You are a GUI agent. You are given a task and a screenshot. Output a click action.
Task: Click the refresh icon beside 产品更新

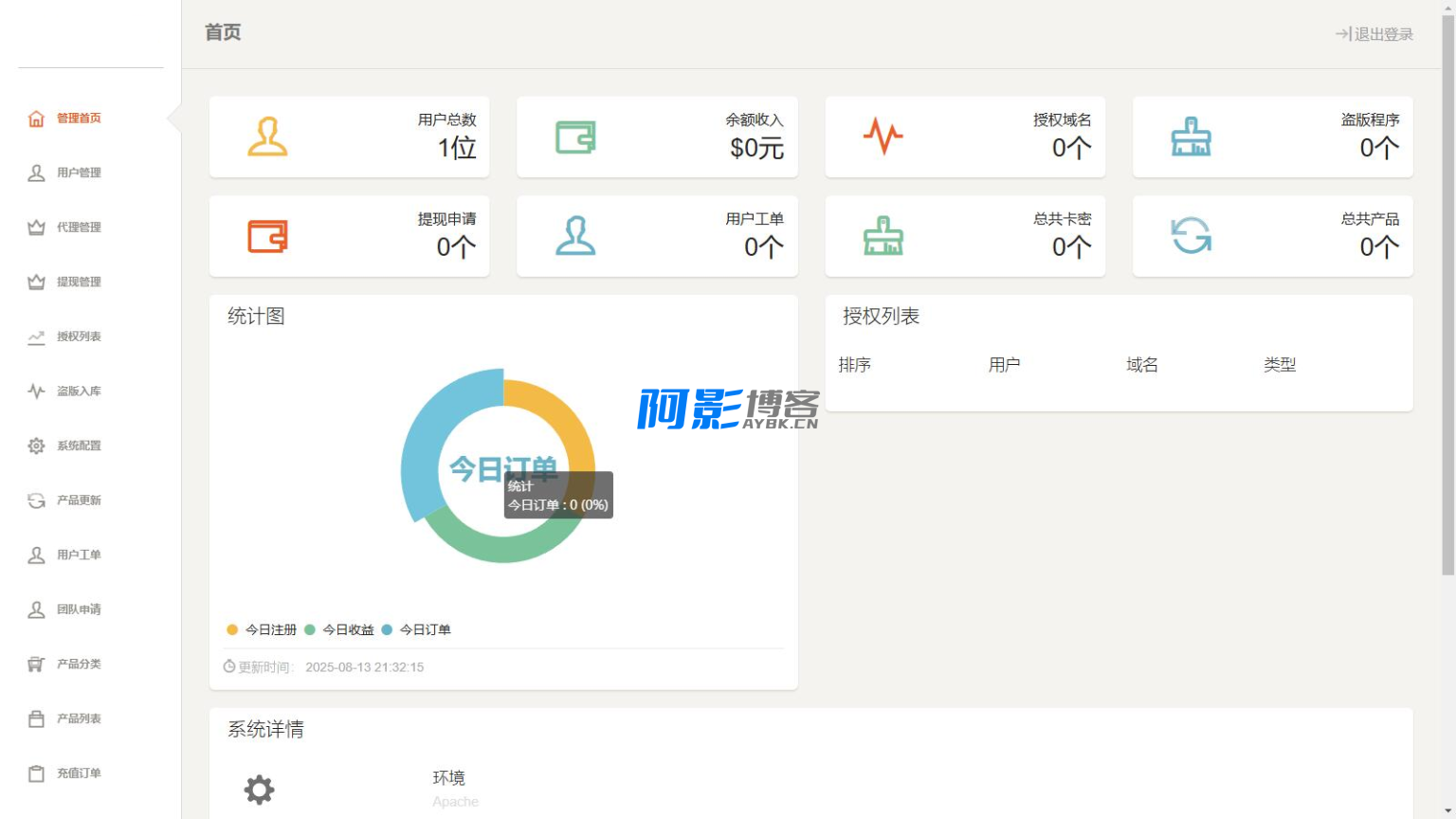click(36, 500)
